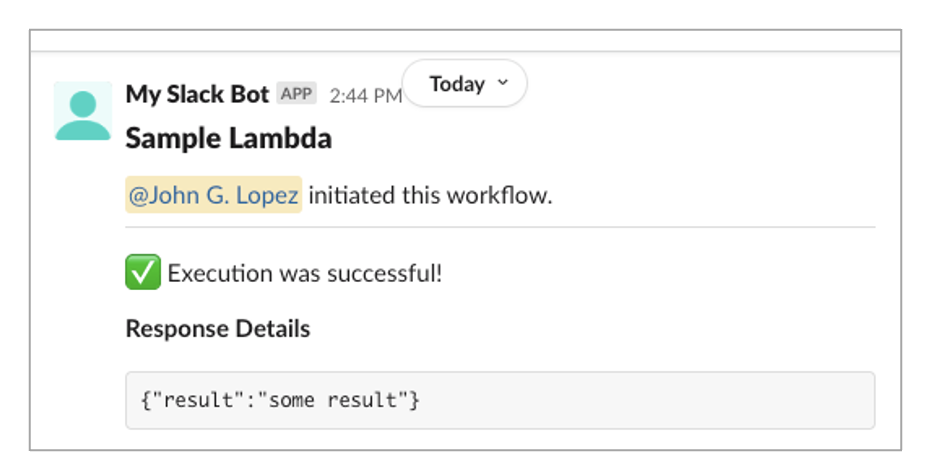The height and width of the screenshot is (476, 930).
Task: Click the APP badge next to bot name
Action: pyautogui.click(x=296, y=94)
